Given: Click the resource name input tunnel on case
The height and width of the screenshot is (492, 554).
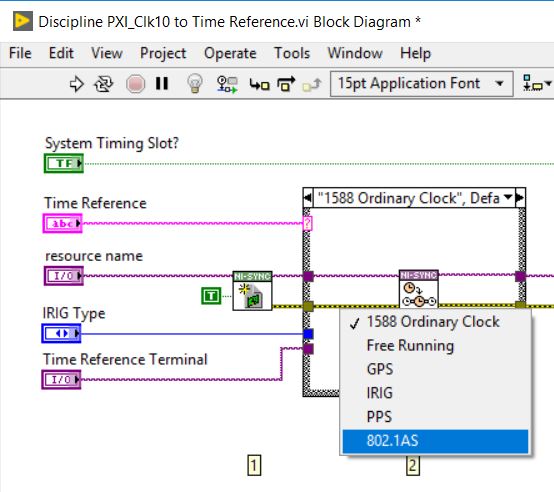Looking at the screenshot, I should [308, 276].
